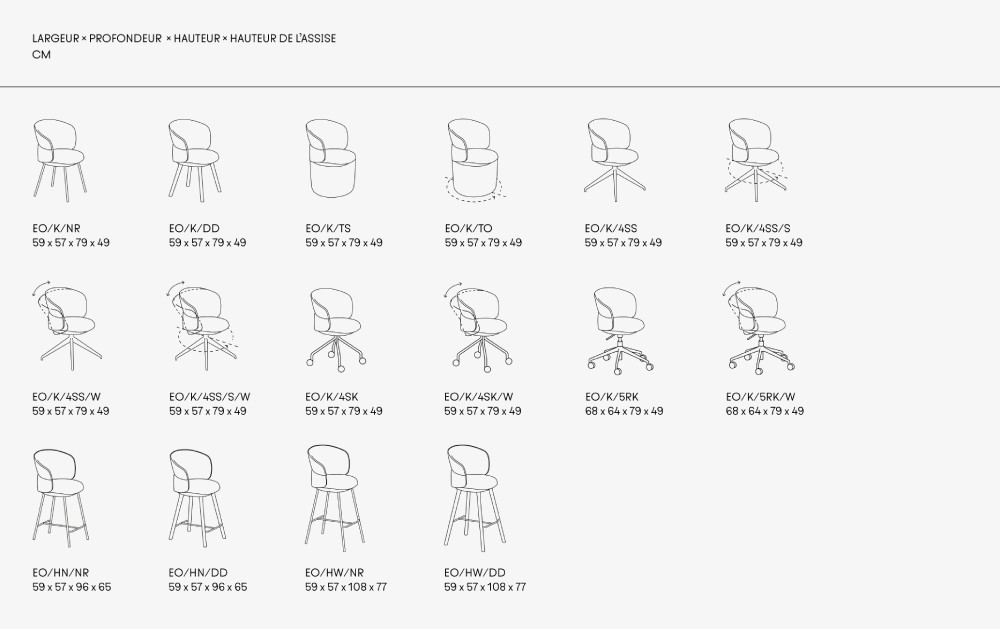This screenshot has width=1000, height=629.
Task: Click the EO/K/NR chair drawing
Action: pyautogui.click(x=59, y=158)
